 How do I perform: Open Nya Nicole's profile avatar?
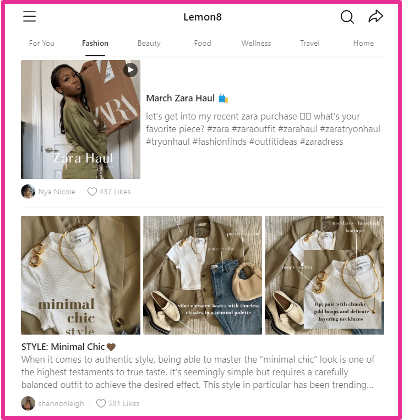tap(28, 192)
